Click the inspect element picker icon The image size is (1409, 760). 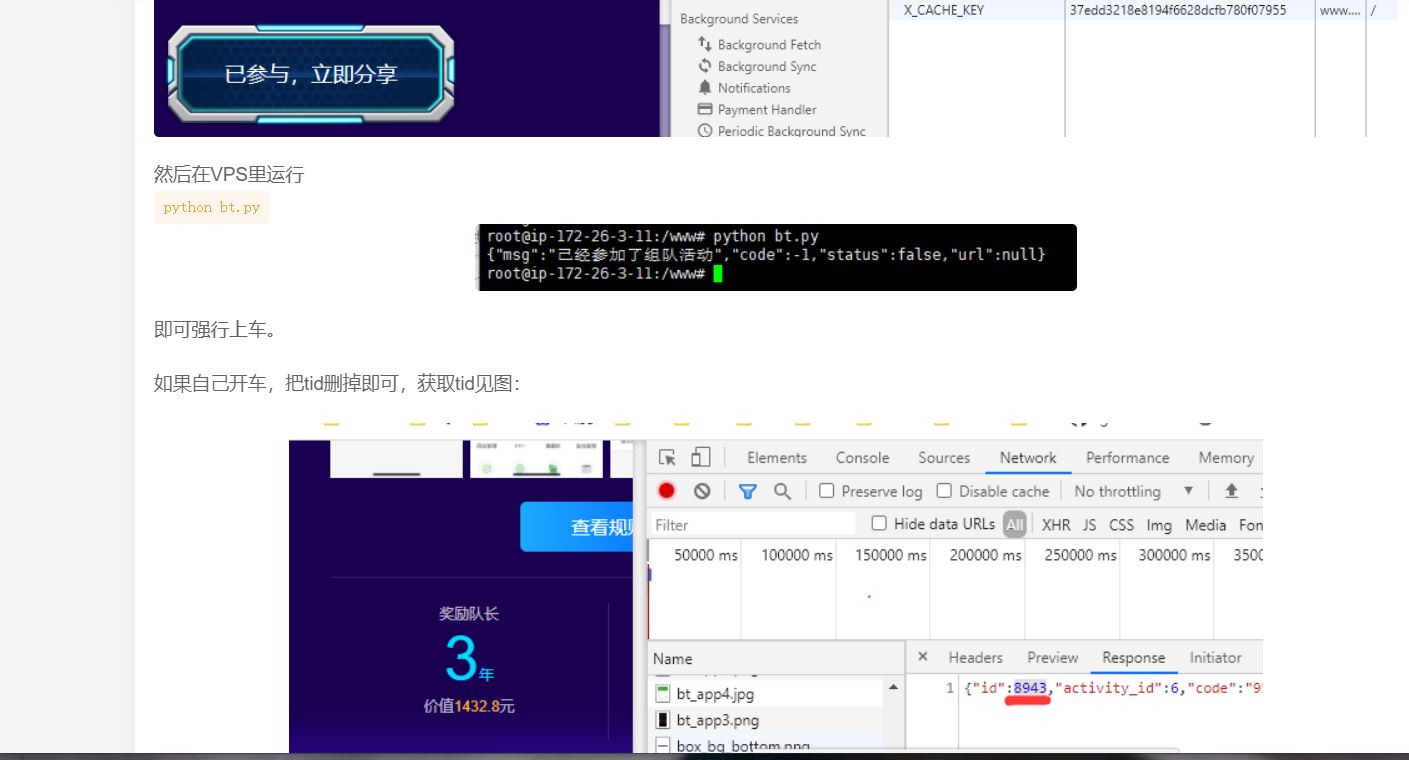(x=668, y=457)
